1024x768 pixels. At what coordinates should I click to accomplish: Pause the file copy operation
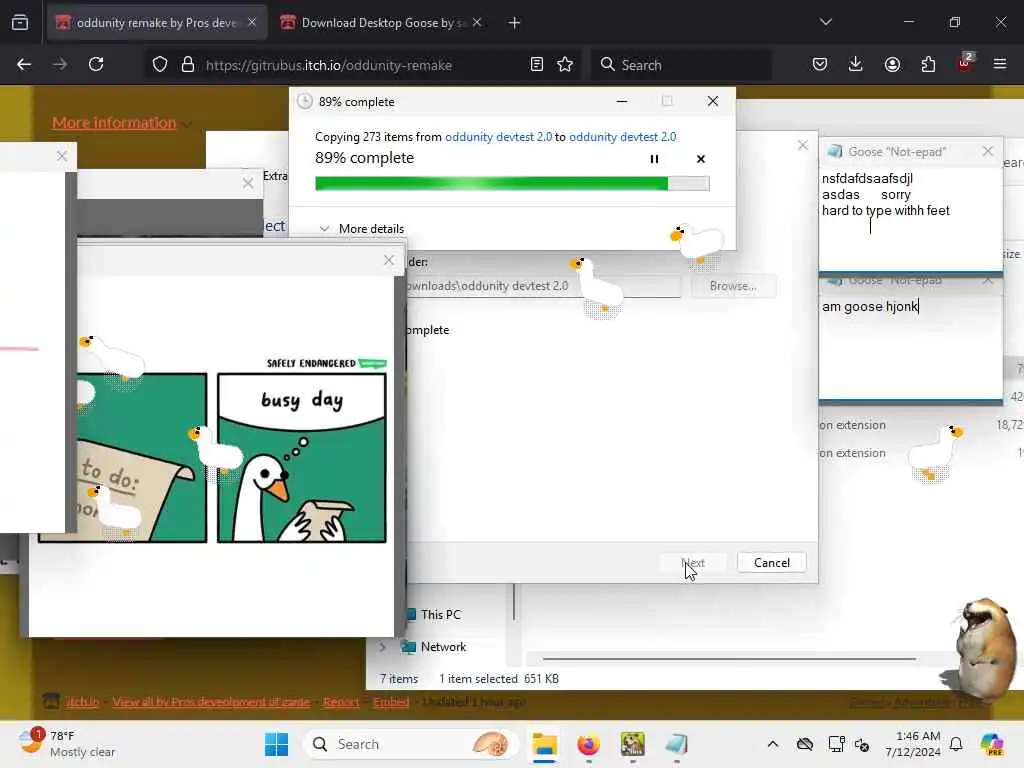pos(654,159)
